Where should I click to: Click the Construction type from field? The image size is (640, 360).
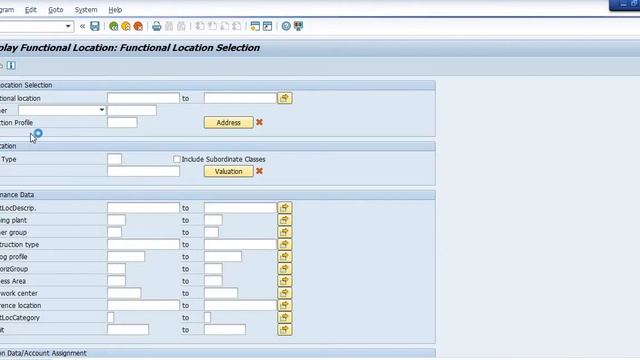coord(143,244)
